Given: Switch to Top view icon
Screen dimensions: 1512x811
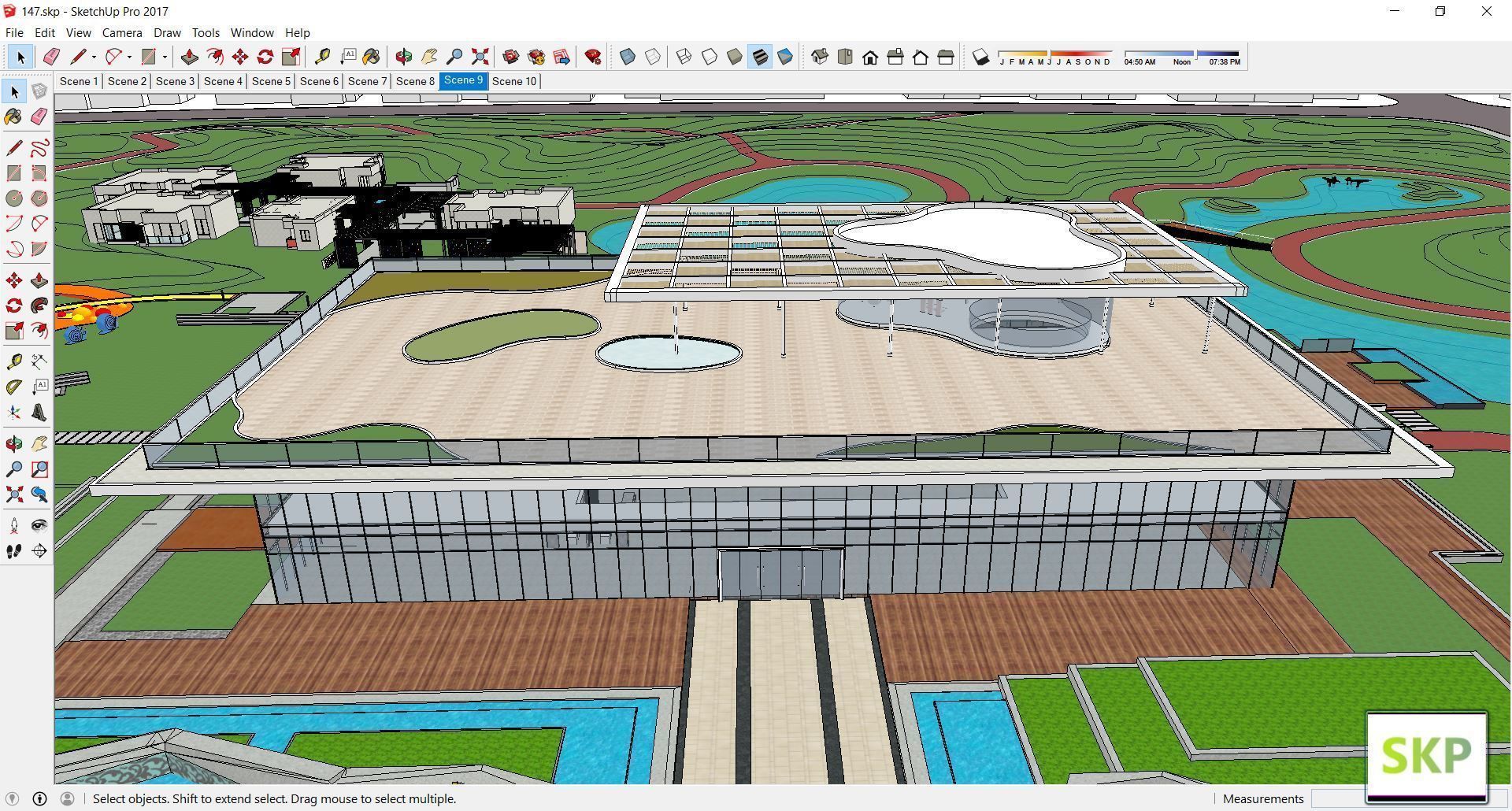Looking at the screenshot, I should [845, 57].
